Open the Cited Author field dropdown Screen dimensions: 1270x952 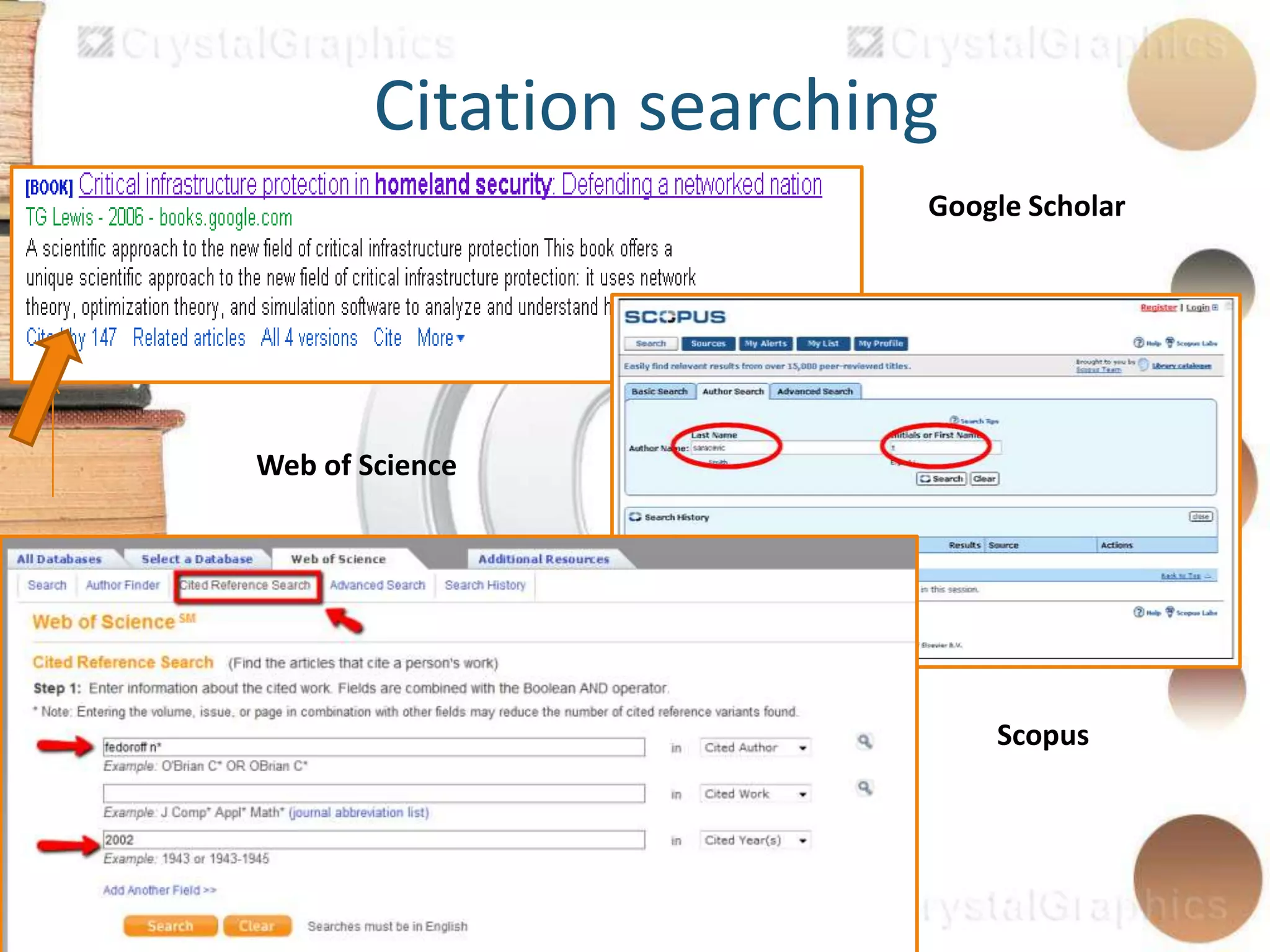pos(755,747)
